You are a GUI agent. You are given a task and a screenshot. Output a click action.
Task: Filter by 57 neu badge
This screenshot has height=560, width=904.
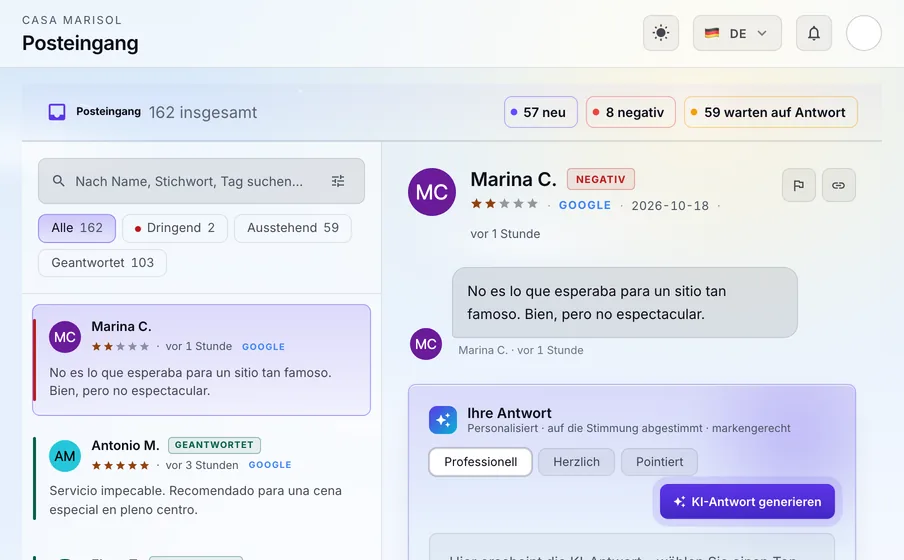[540, 112]
